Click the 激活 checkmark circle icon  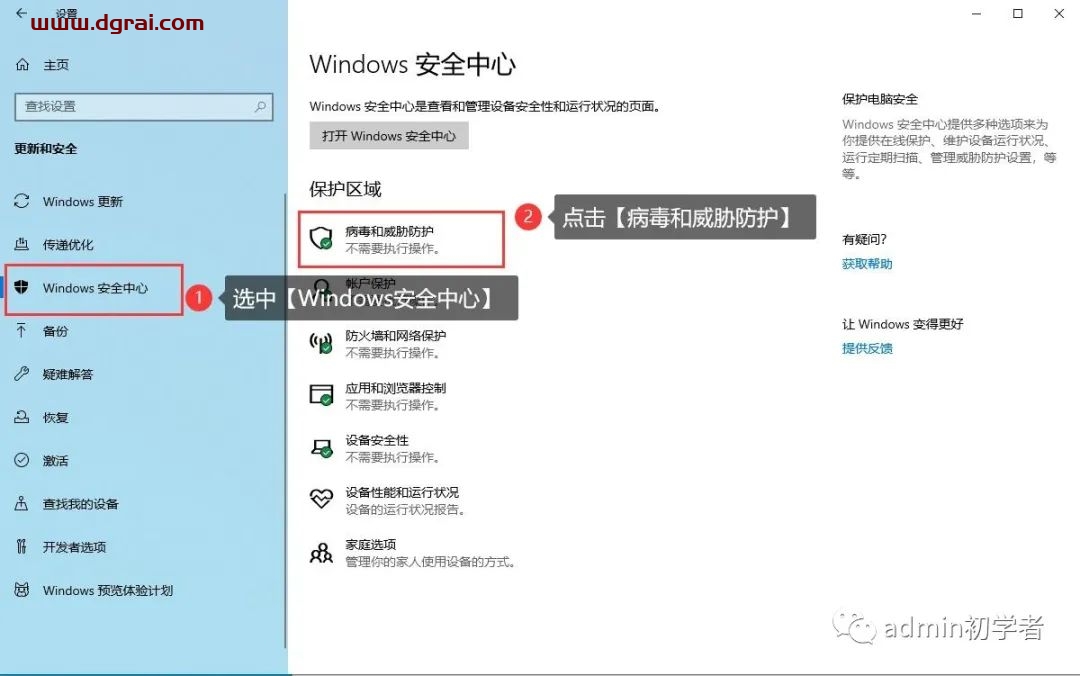pyautogui.click(x=21, y=460)
